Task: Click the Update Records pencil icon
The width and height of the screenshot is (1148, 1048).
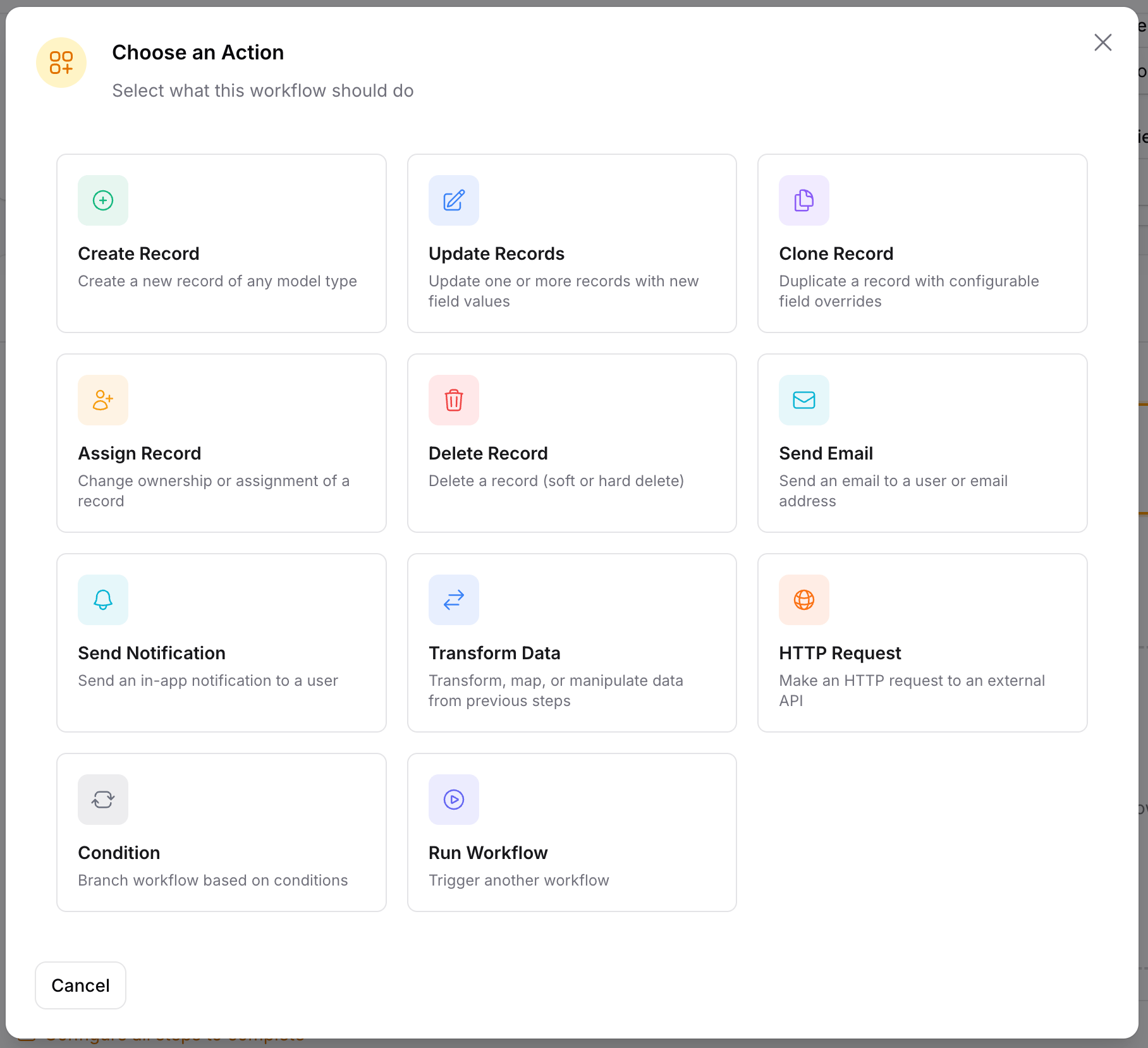Action: 453,200
